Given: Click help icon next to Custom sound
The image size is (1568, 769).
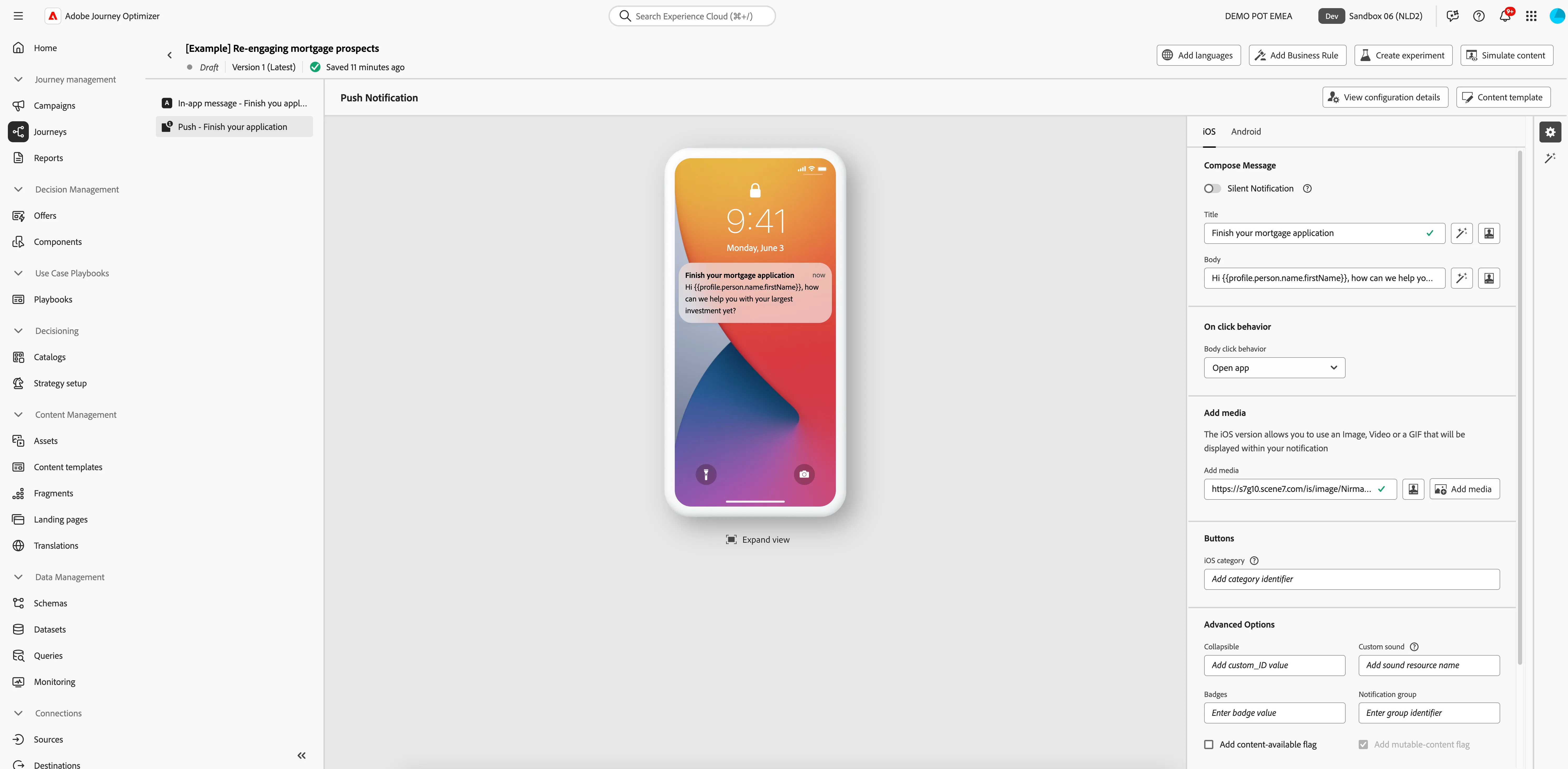Looking at the screenshot, I should (x=1414, y=647).
